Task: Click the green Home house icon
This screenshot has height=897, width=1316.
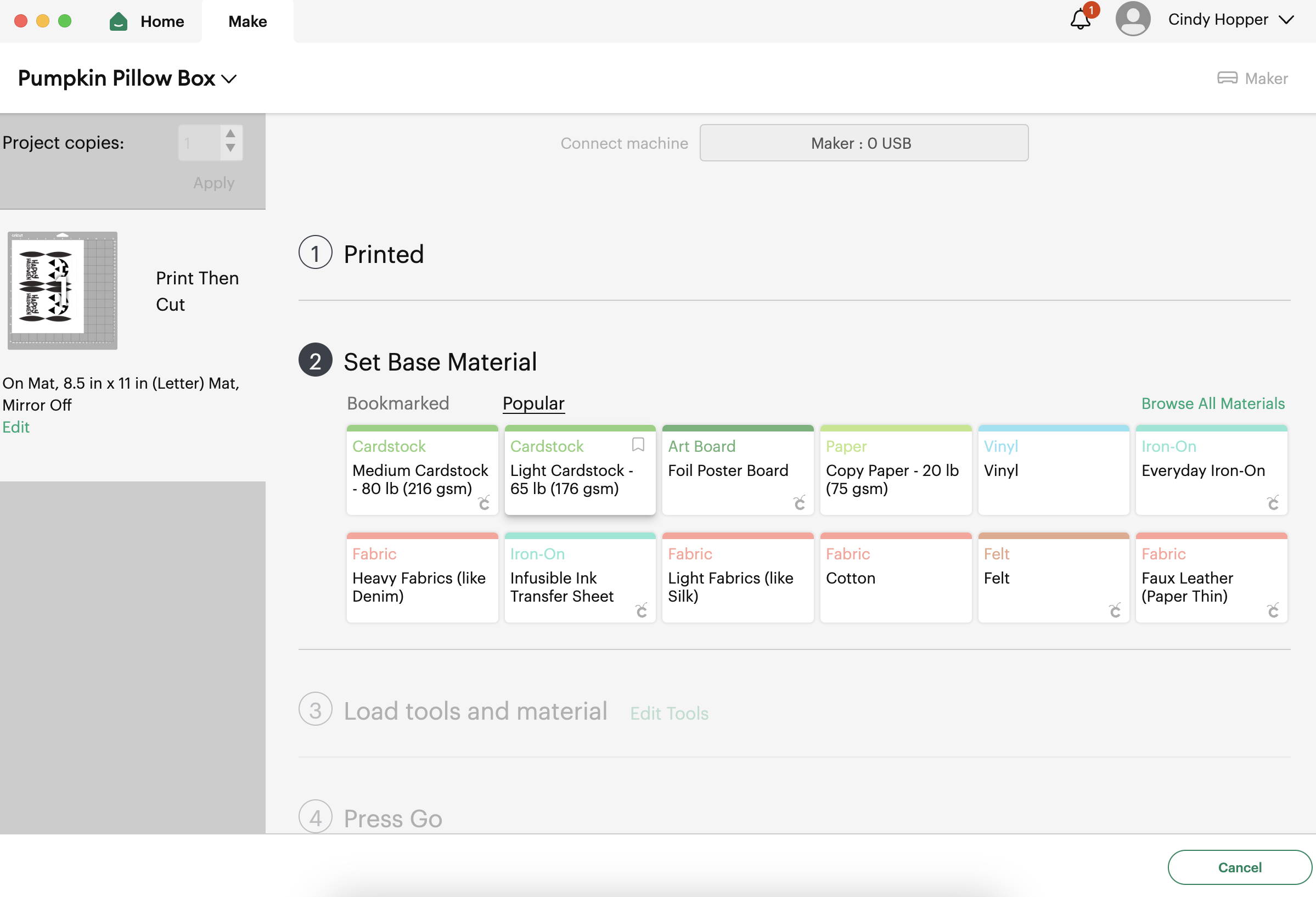Action: pyautogui.click(x=119, y=21)
